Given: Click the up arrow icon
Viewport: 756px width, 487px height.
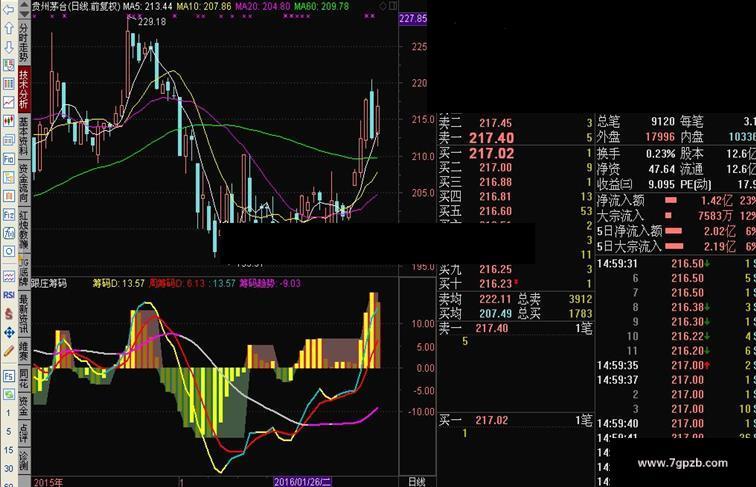Looking at the screenshot, I should click(x=9, y=28).
